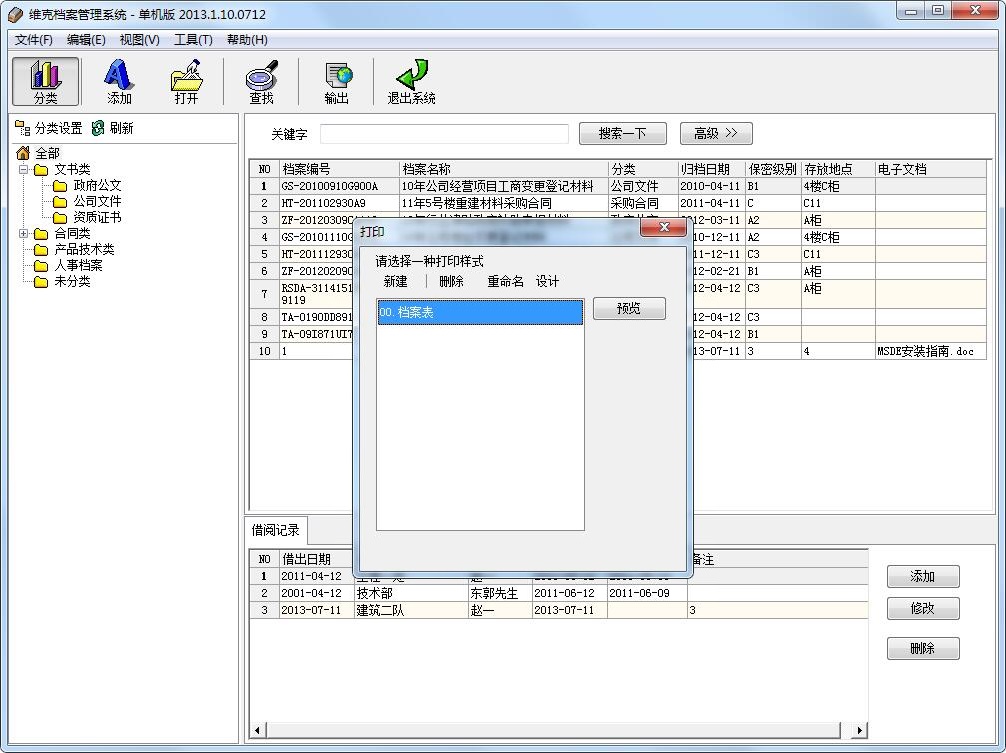Click the 预览 (Preview) button in print dialog

(x=628, y=309)
